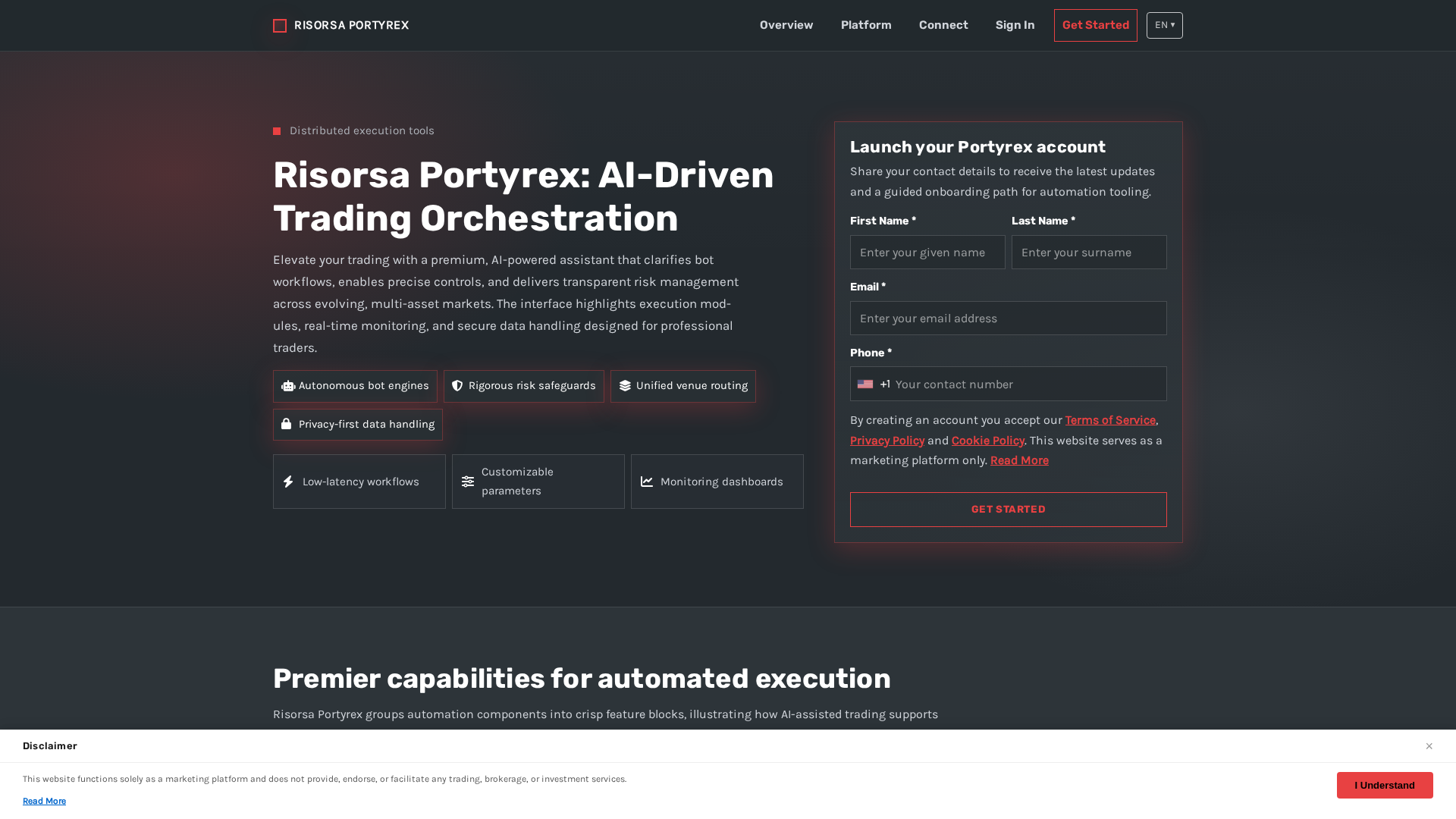Click the Privacy-first data handling tag
The image size is (1456, 819).
358,425
